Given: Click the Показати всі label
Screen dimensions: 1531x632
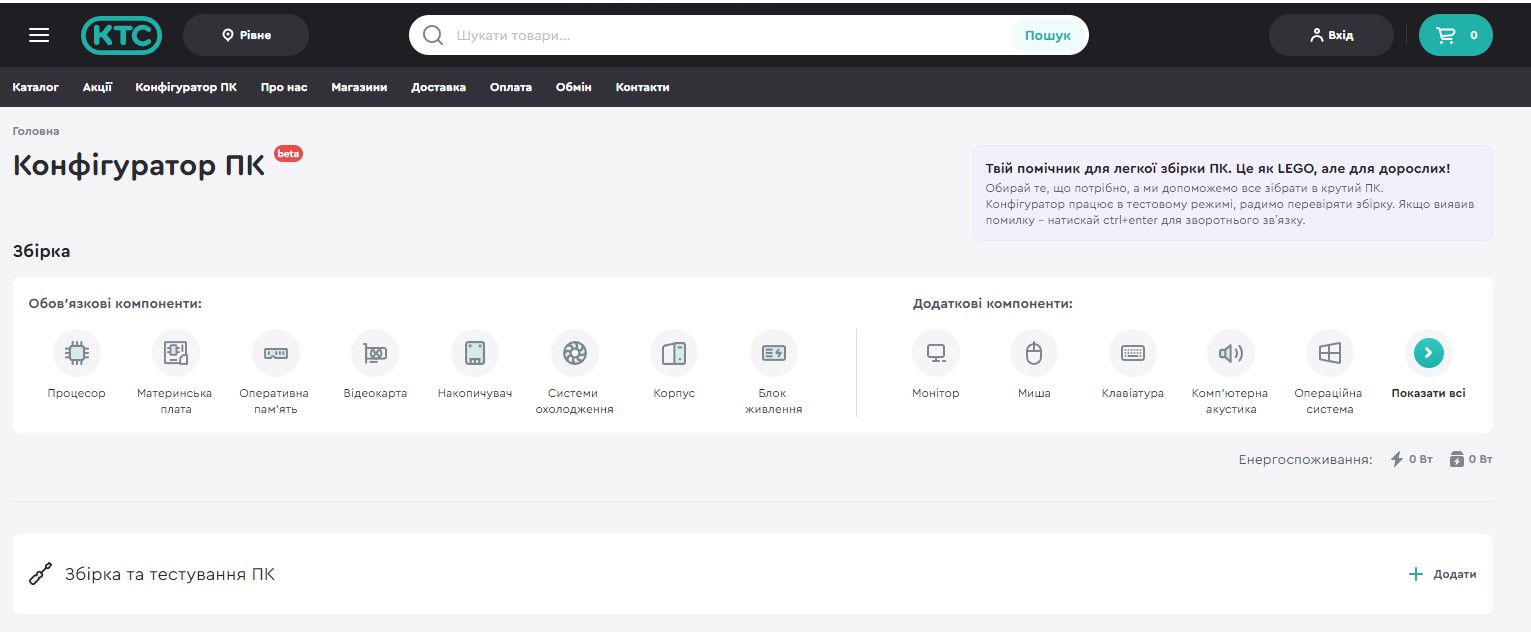Looking at the screenshot, I should (x=1428, y=393).
